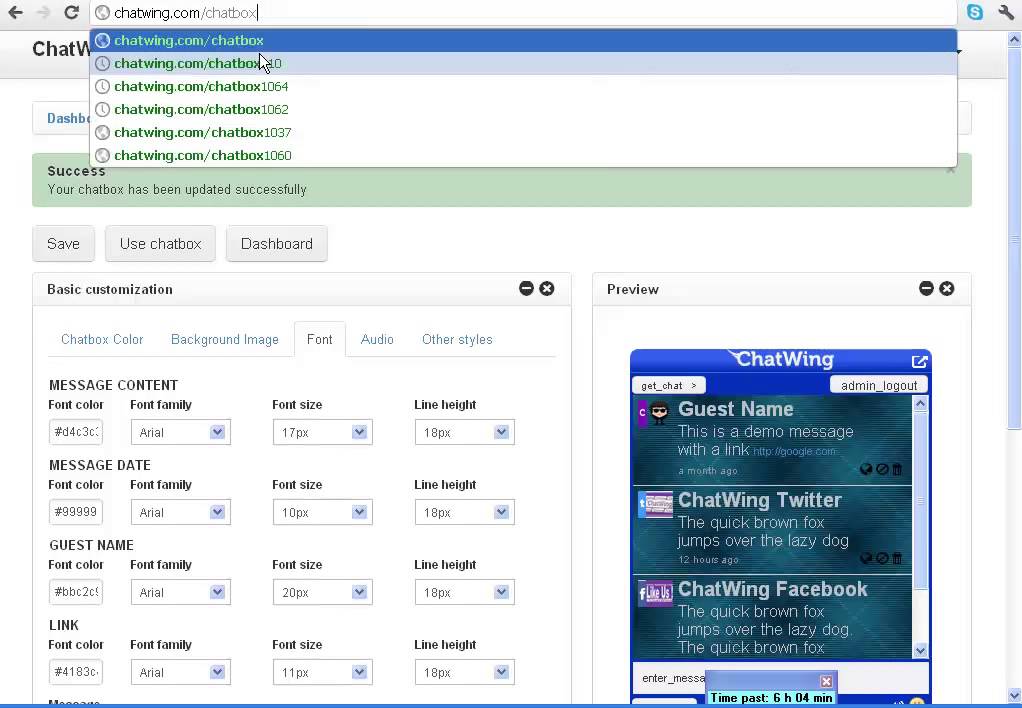
Task: Open Message Date font size dropdown
Action: 323,512
